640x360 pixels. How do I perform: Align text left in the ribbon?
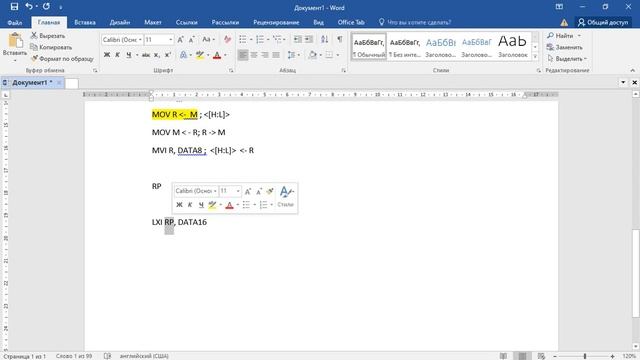click(243, 55)
